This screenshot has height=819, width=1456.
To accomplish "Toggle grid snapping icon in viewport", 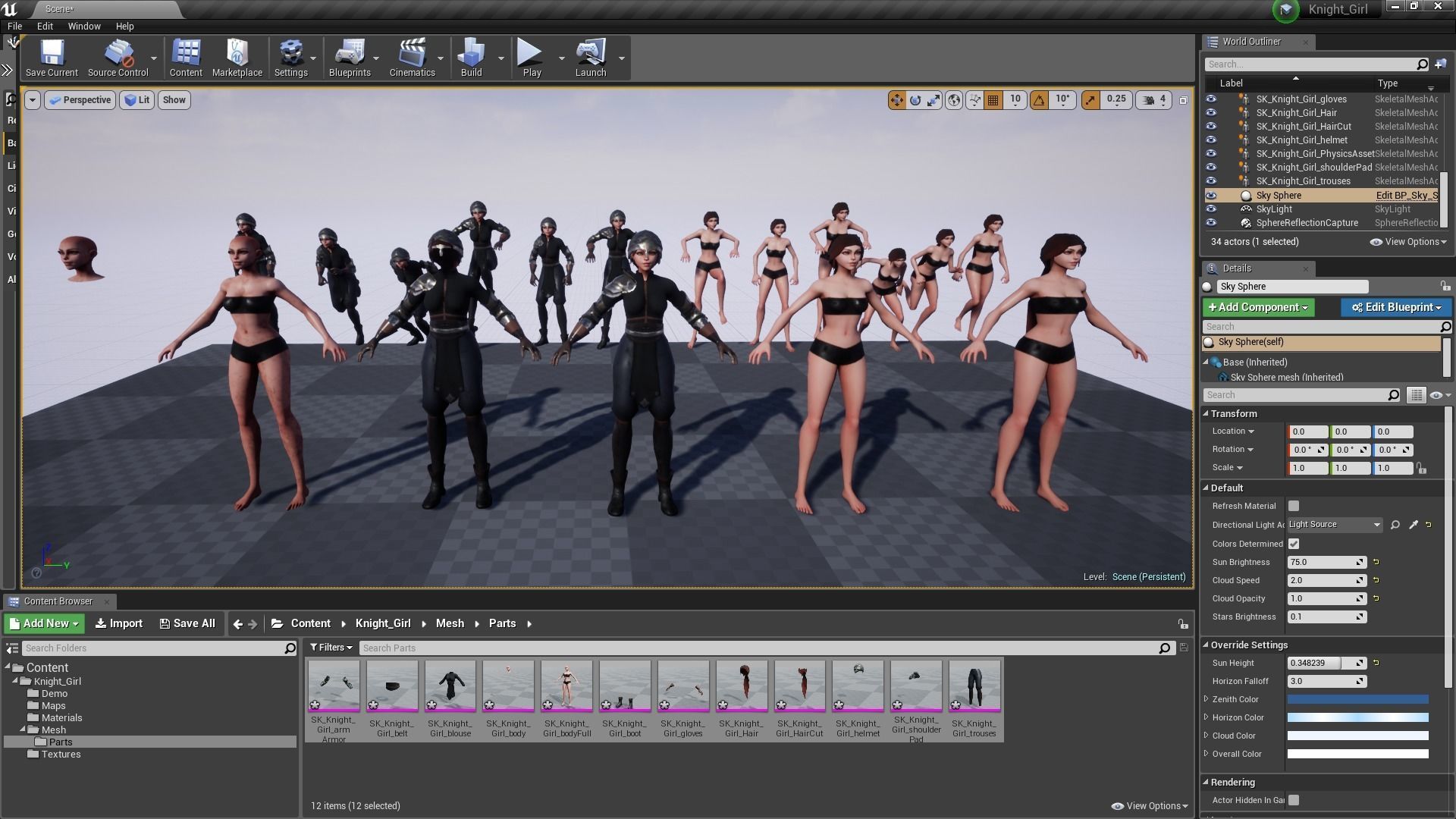I will click(x=993, y=100).
